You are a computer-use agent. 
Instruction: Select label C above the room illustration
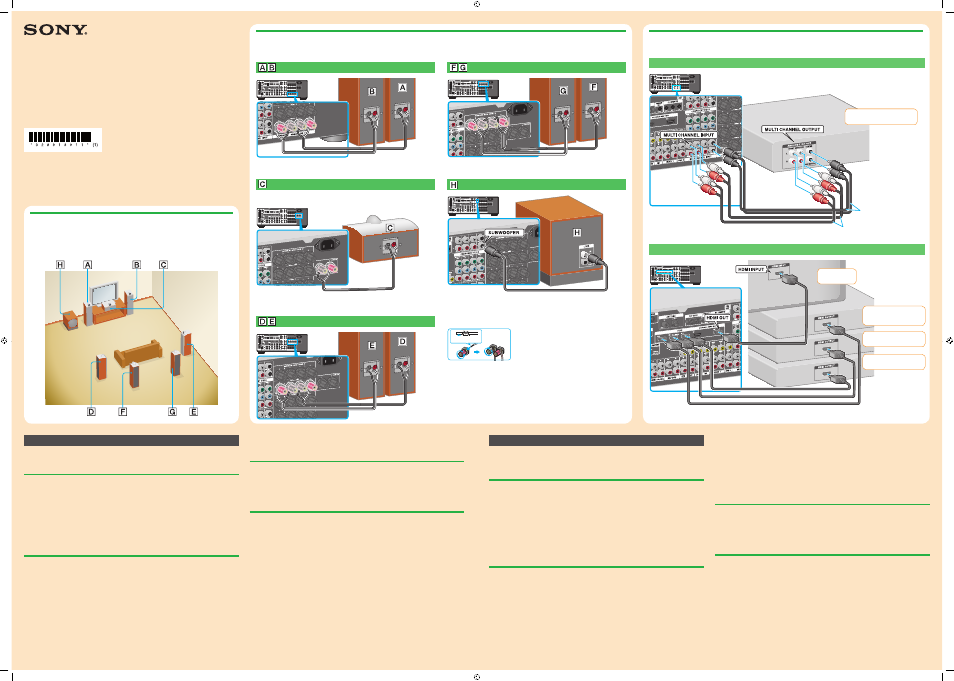pyautogui.click(x=163, y=265)
